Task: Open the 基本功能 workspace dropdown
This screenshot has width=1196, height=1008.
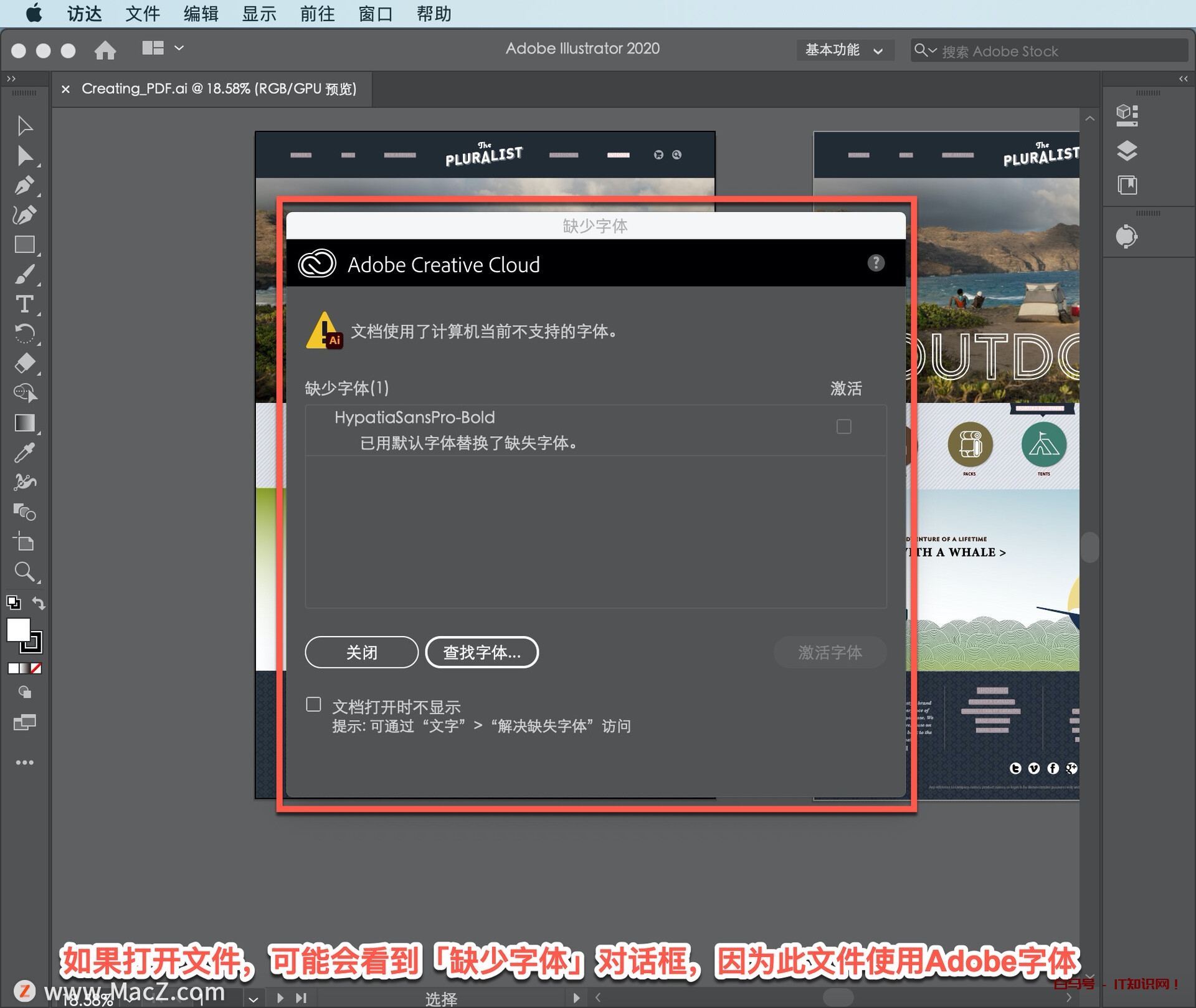Action: (845, 50)
